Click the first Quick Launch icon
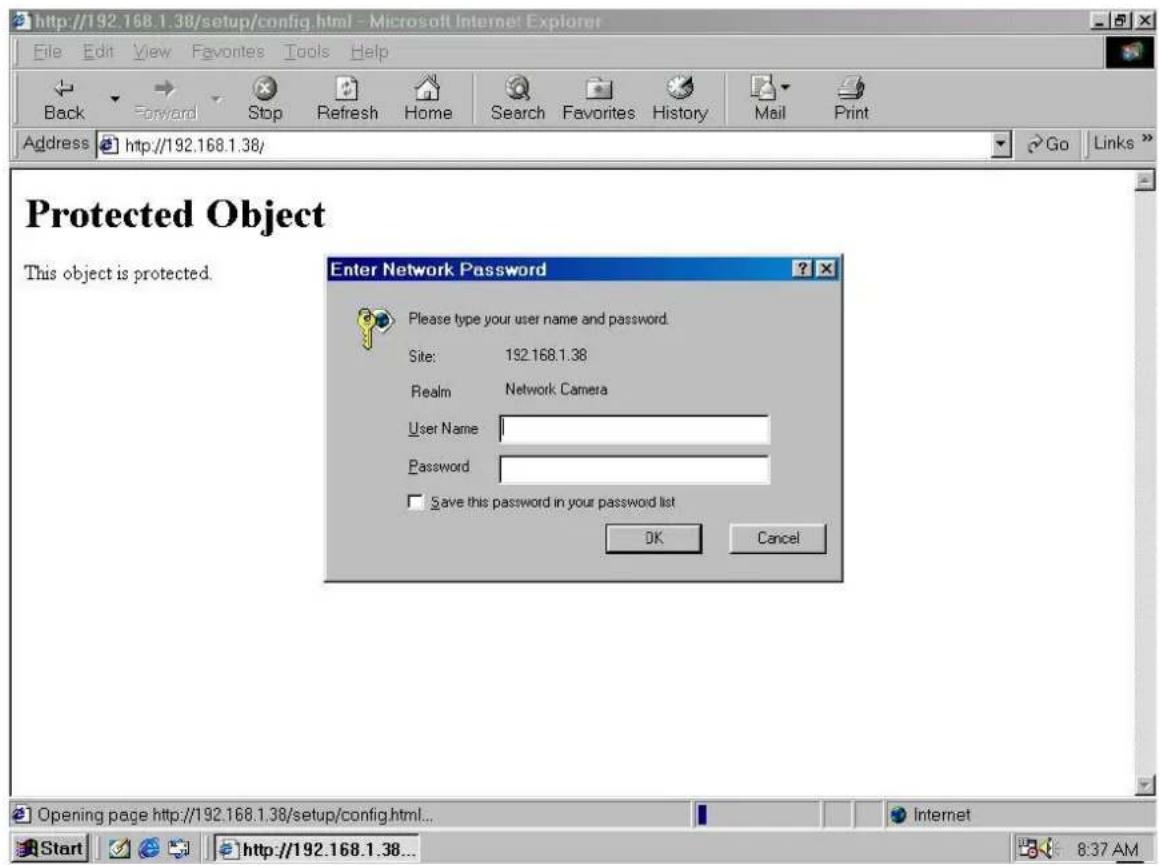Image resolution: width=1159 pixels, height=865 pixels. [119, 849]
